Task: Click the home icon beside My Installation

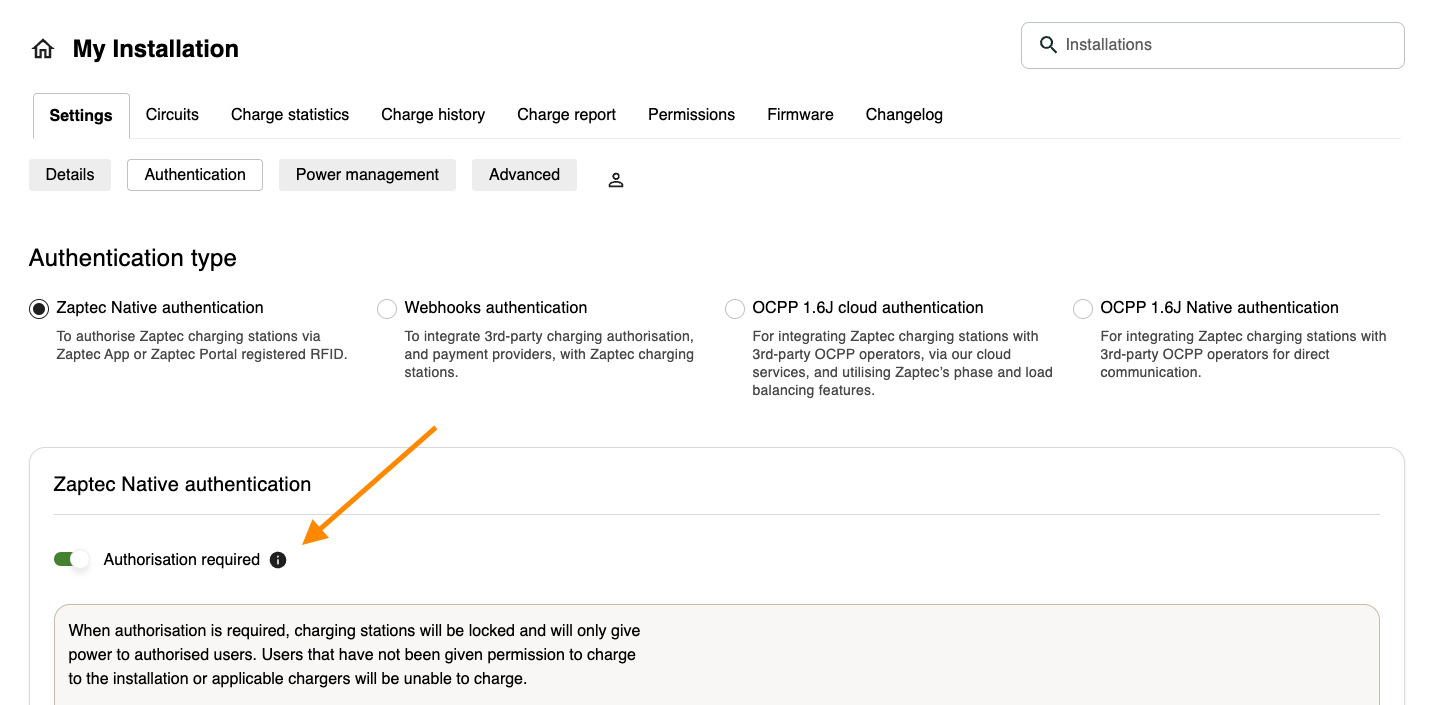Action: (x=43, y=47)
